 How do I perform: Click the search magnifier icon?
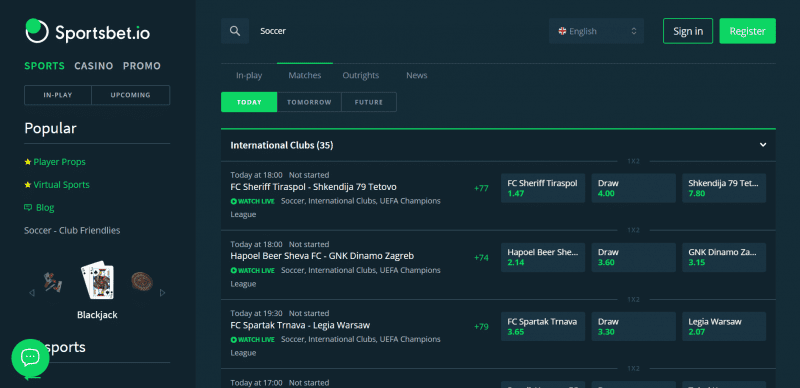(x=235, y=31)
